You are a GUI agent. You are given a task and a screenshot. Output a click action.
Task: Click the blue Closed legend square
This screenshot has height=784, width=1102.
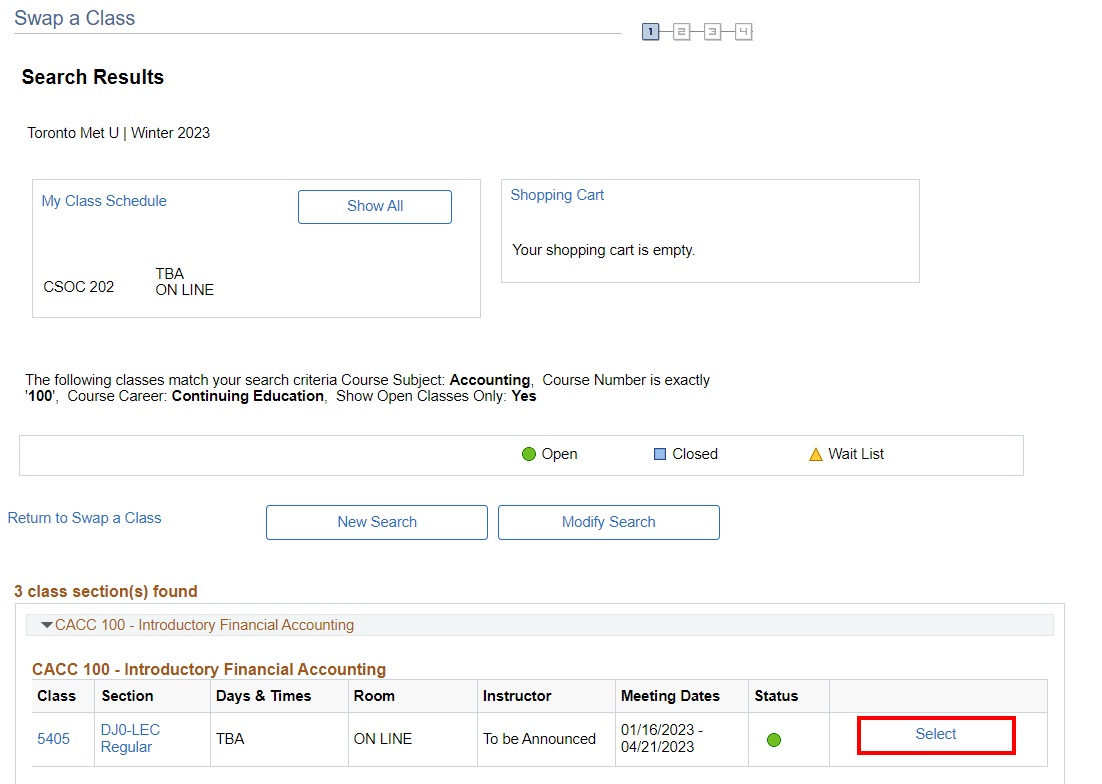(x=660, y=454)
